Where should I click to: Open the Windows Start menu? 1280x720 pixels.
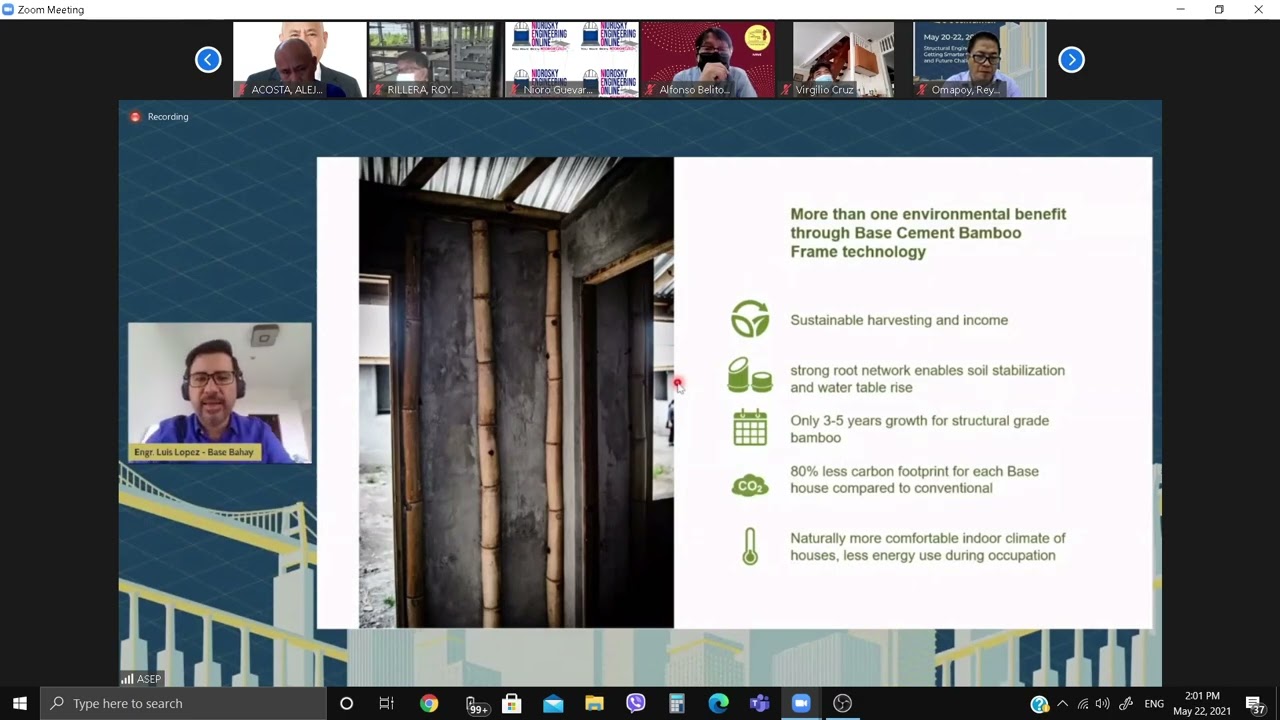click(20, 703)
